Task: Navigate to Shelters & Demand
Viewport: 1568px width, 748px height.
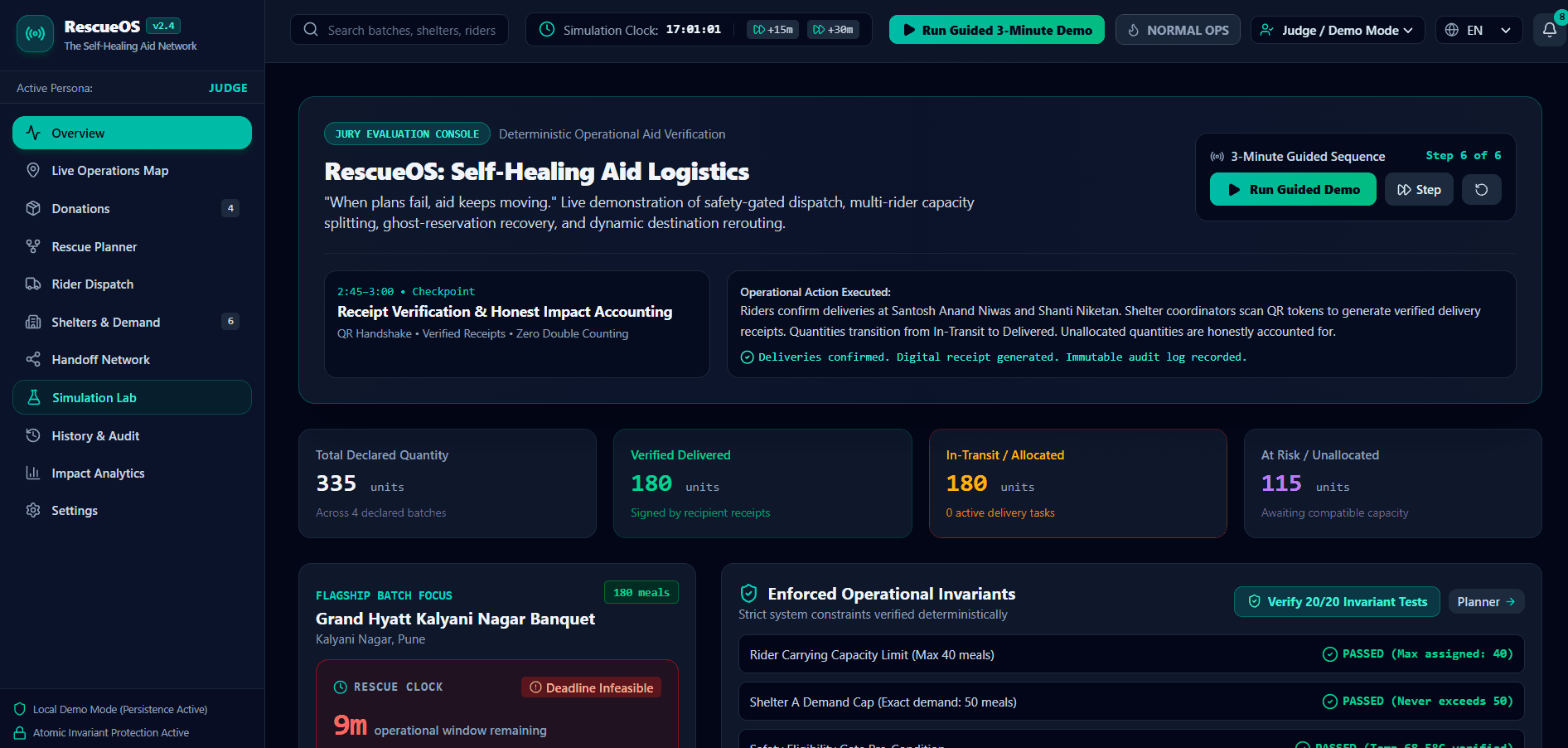Action: 132,322
